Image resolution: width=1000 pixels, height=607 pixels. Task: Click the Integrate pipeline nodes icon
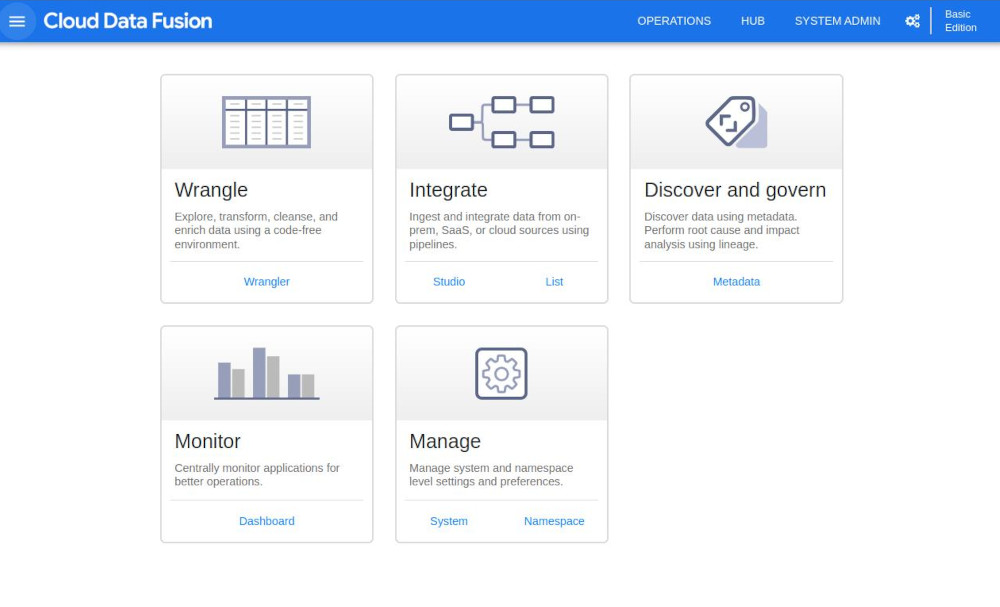tap(502, 122)
